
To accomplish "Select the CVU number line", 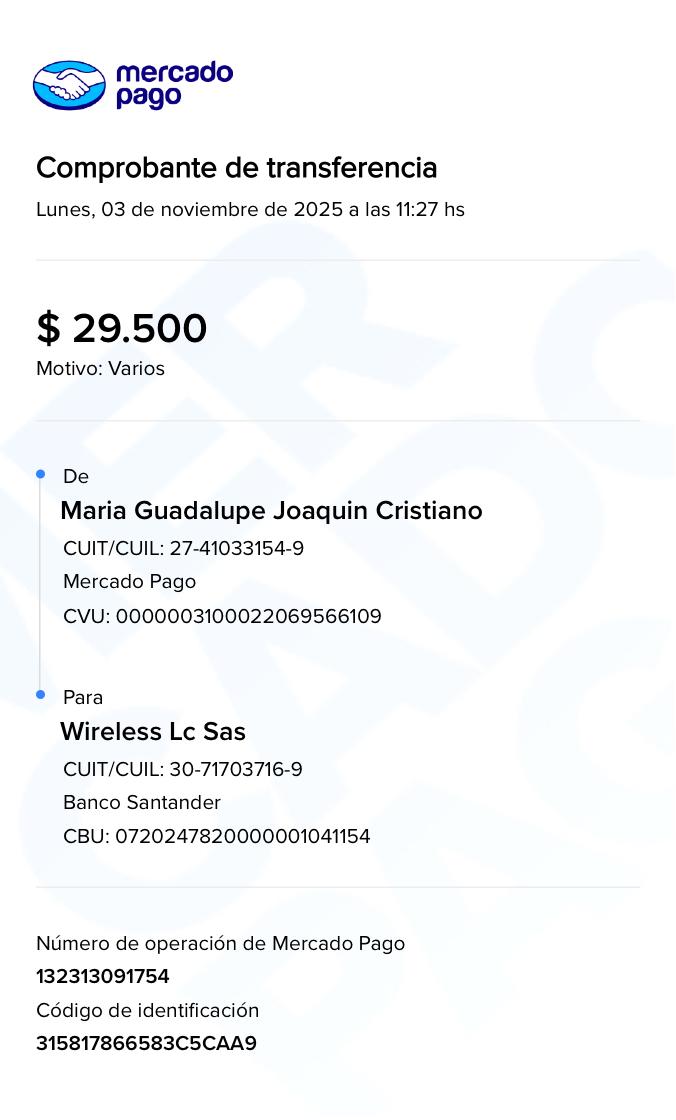I will [x=222, y=617].
